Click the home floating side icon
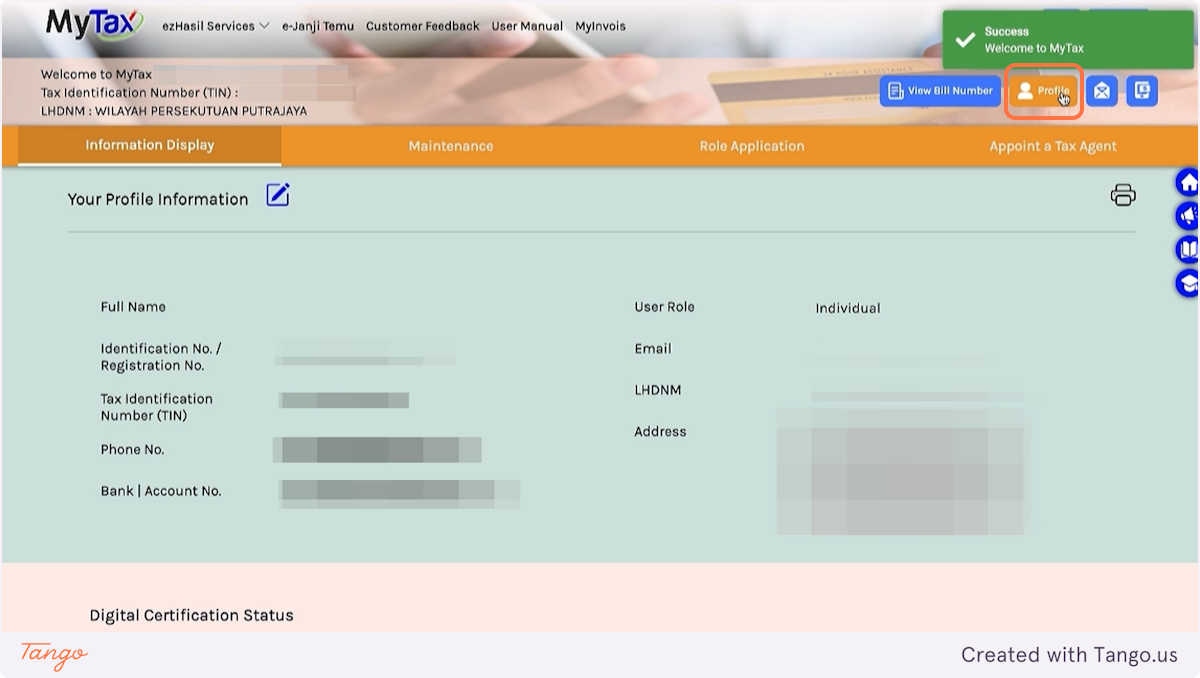The height and width of the screenshot is (678, 1200). coord(1188,183)
